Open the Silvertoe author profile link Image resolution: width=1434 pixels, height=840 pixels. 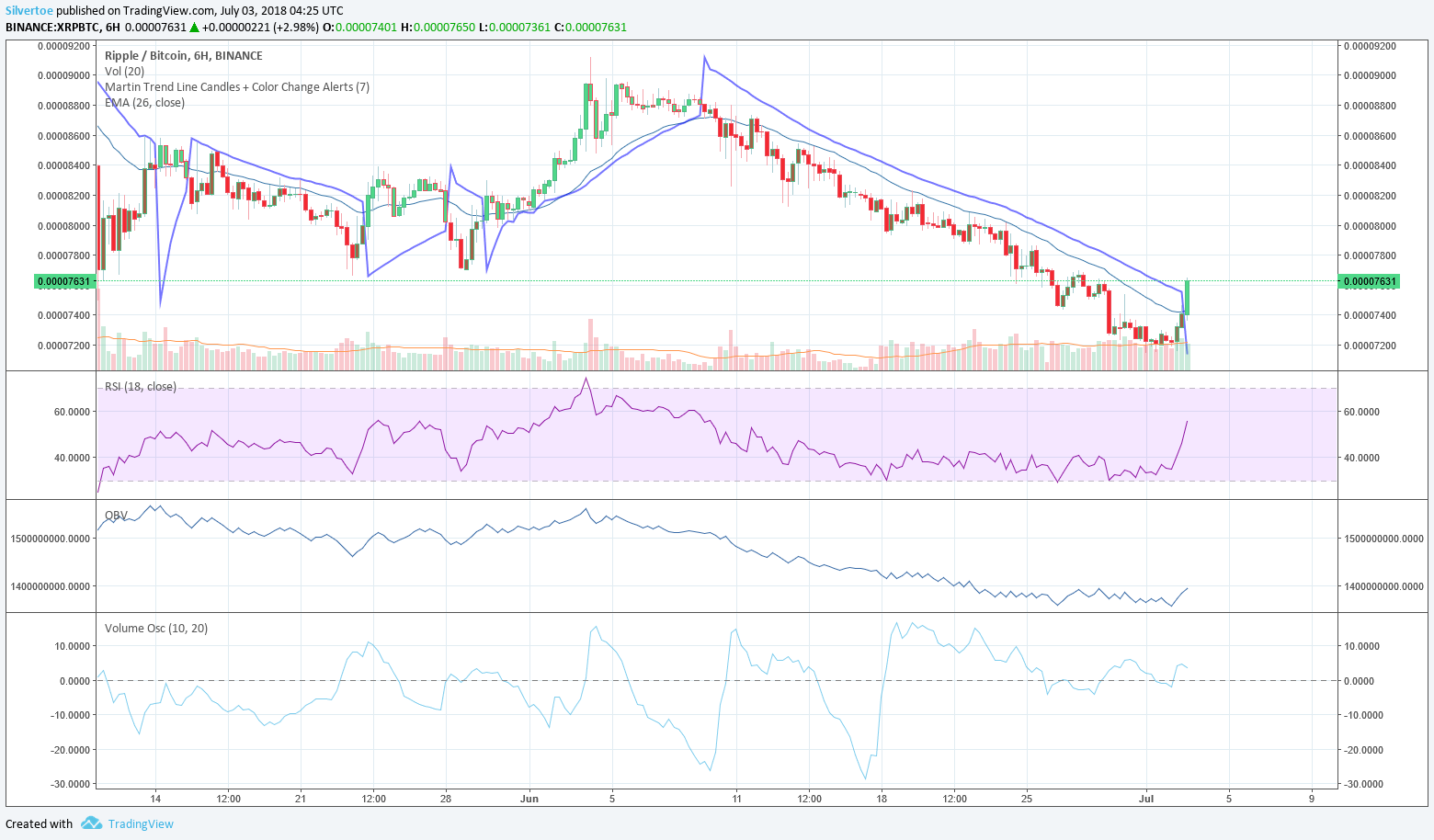pos(29,11)
